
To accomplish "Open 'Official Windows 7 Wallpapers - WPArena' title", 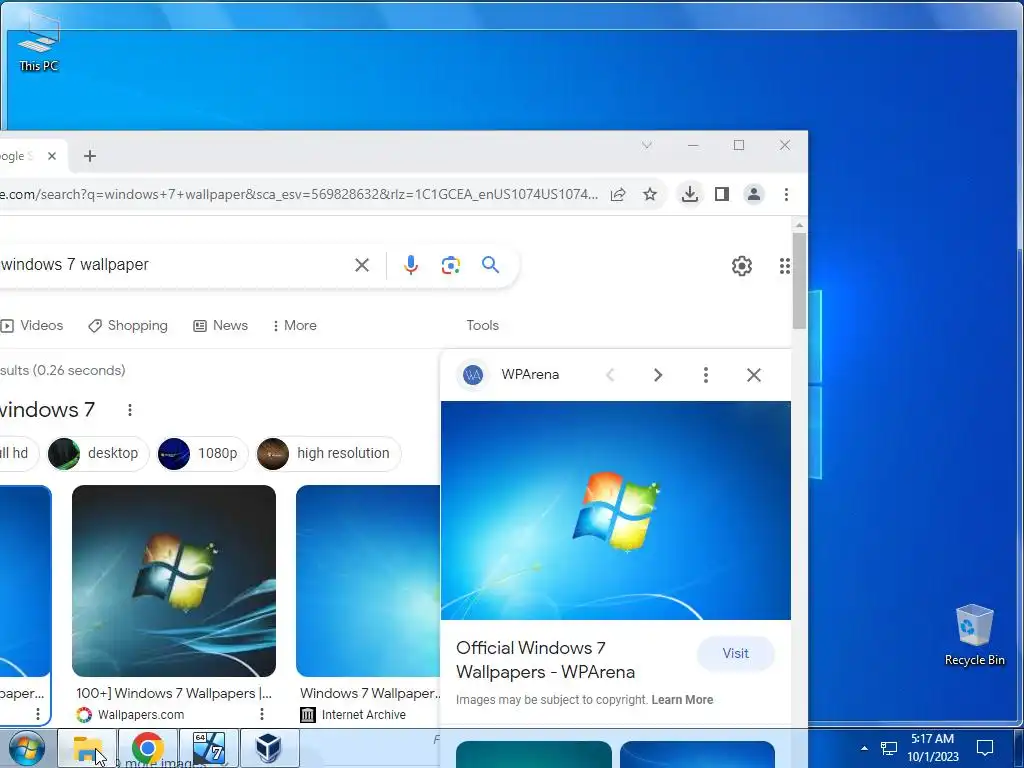I will (x=545, y=660).
